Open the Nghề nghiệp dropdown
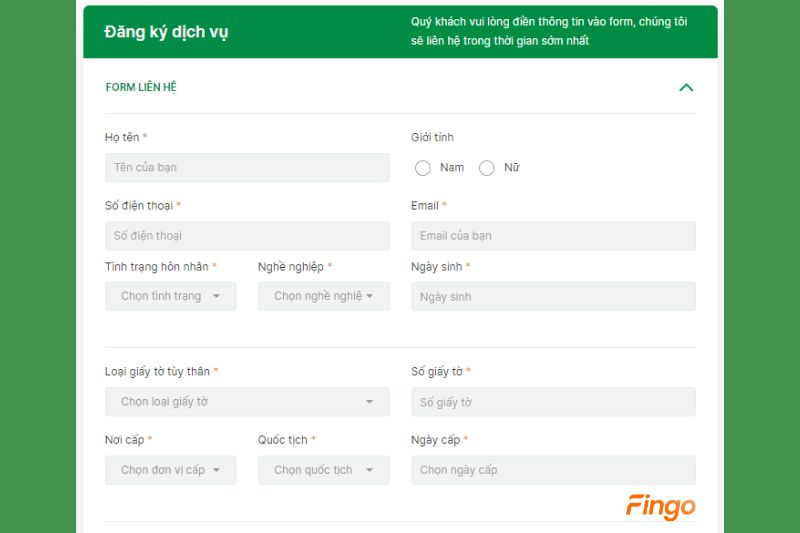This screenshot has width=800, height=533. 323,296
